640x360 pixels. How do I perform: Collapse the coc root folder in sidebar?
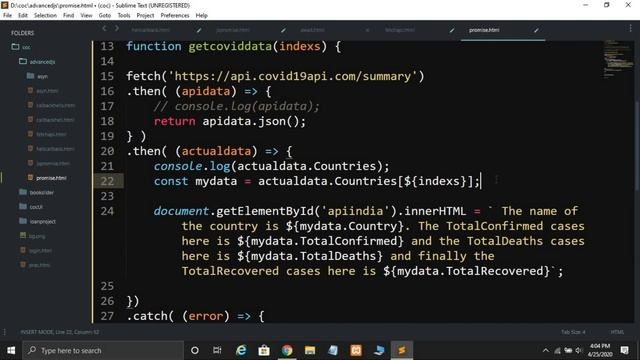point(16,47)
